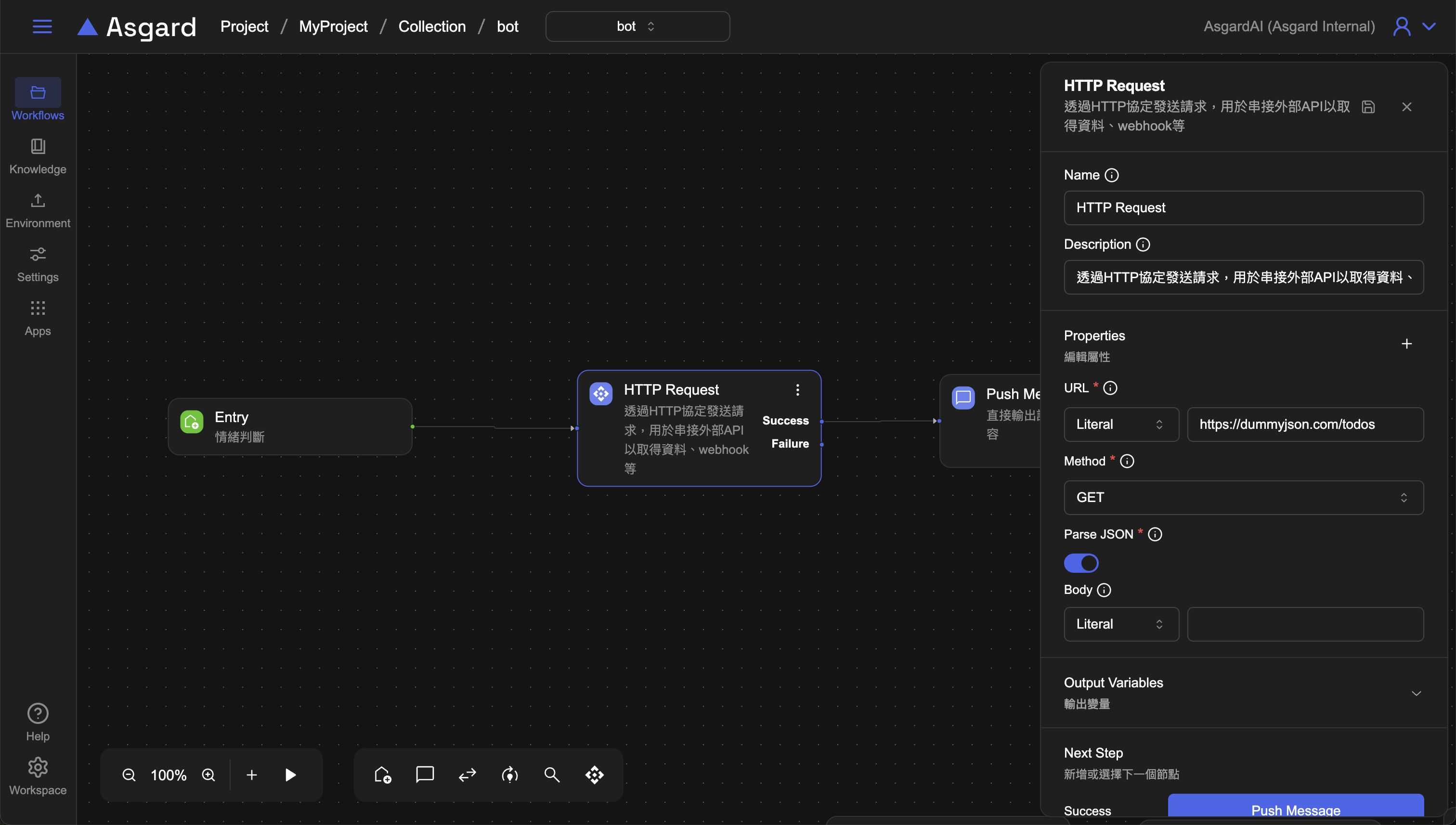Click the URL input field
The height and width of the screenshot is (825, 1456).
coord(1305,425)
